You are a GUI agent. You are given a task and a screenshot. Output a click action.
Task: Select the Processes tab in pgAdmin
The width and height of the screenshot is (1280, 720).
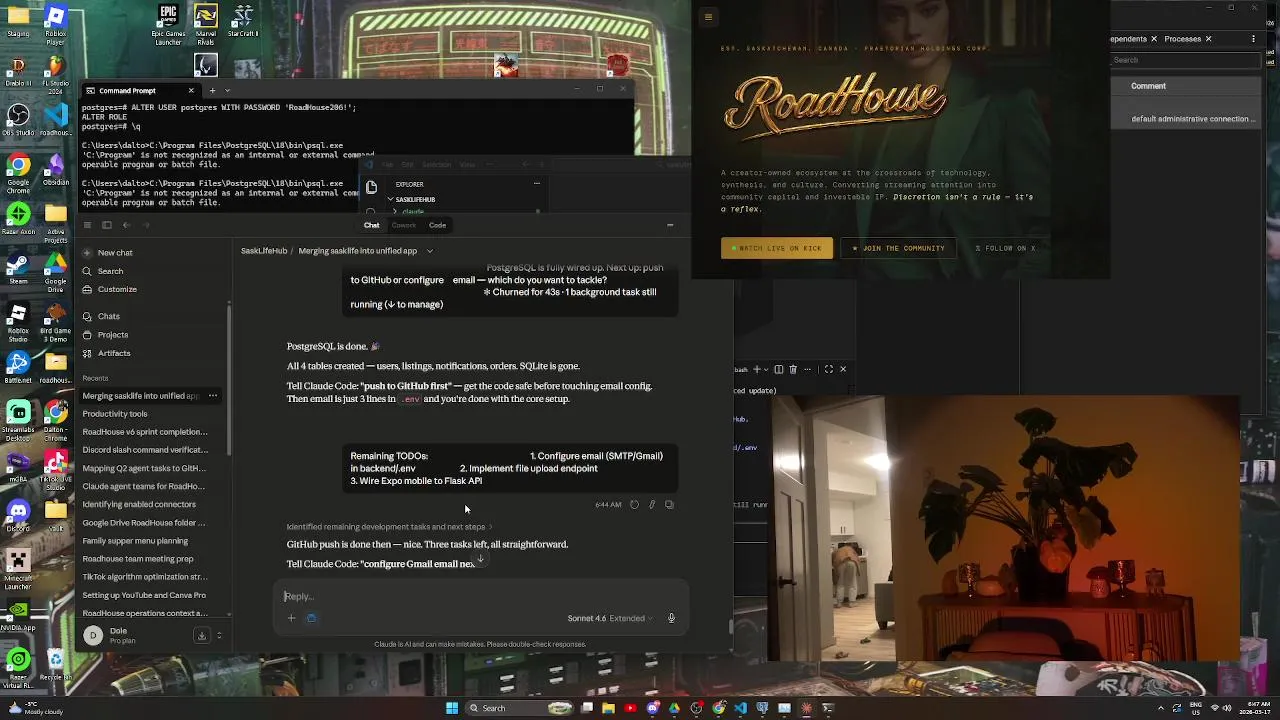click(x=1182, y=39)
